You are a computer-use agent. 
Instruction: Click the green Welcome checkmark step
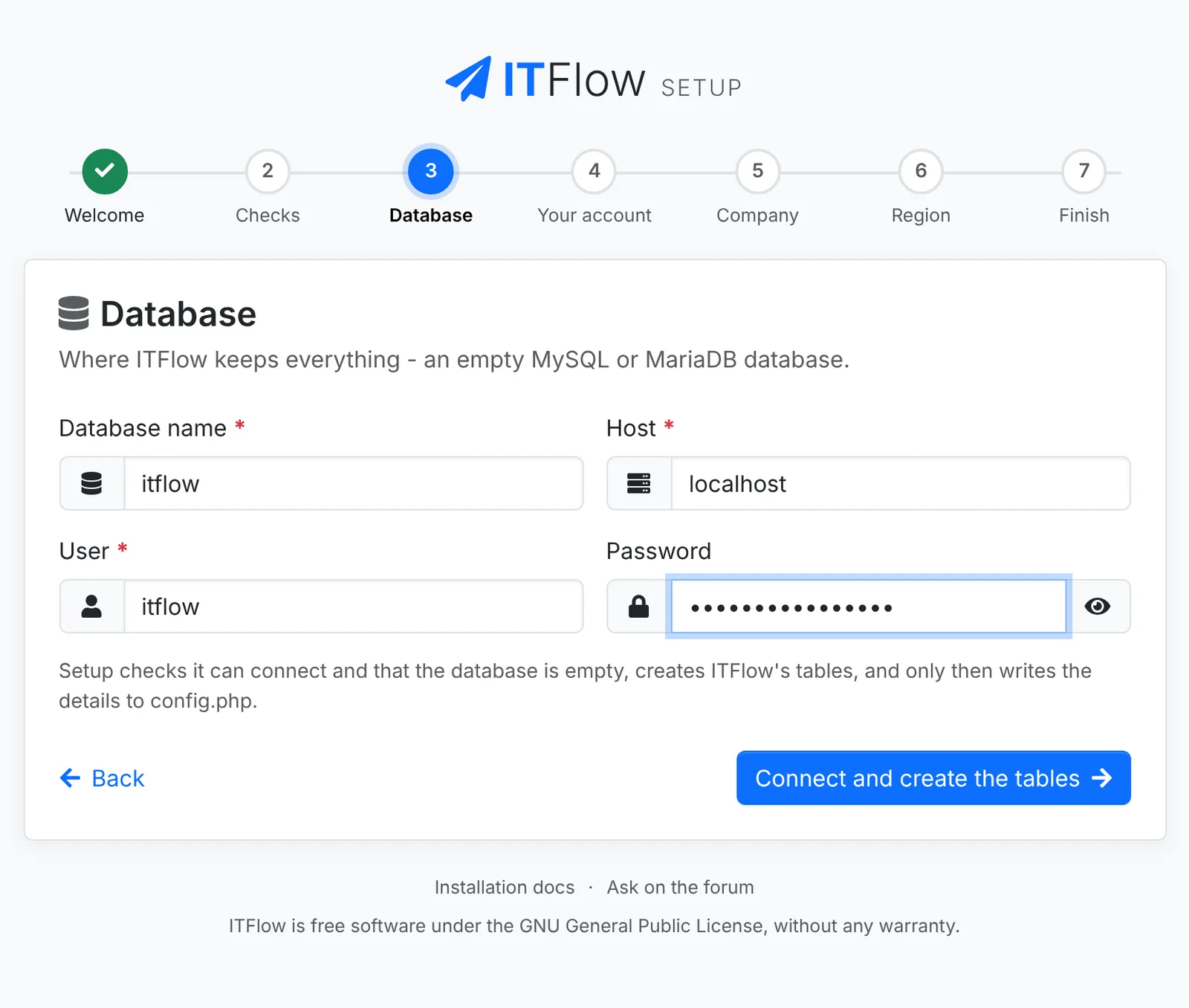[105, 171]
